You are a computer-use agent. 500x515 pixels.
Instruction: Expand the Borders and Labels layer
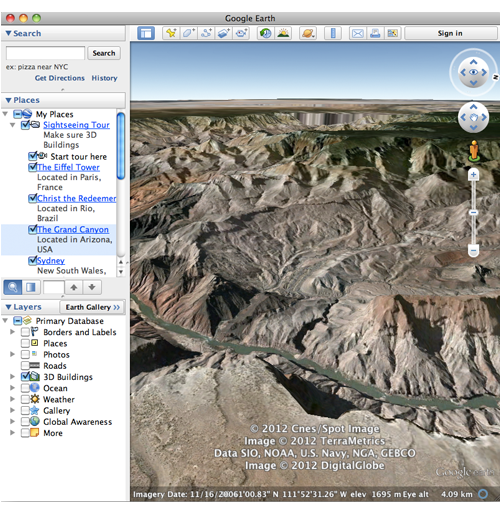tap(13, 332)
